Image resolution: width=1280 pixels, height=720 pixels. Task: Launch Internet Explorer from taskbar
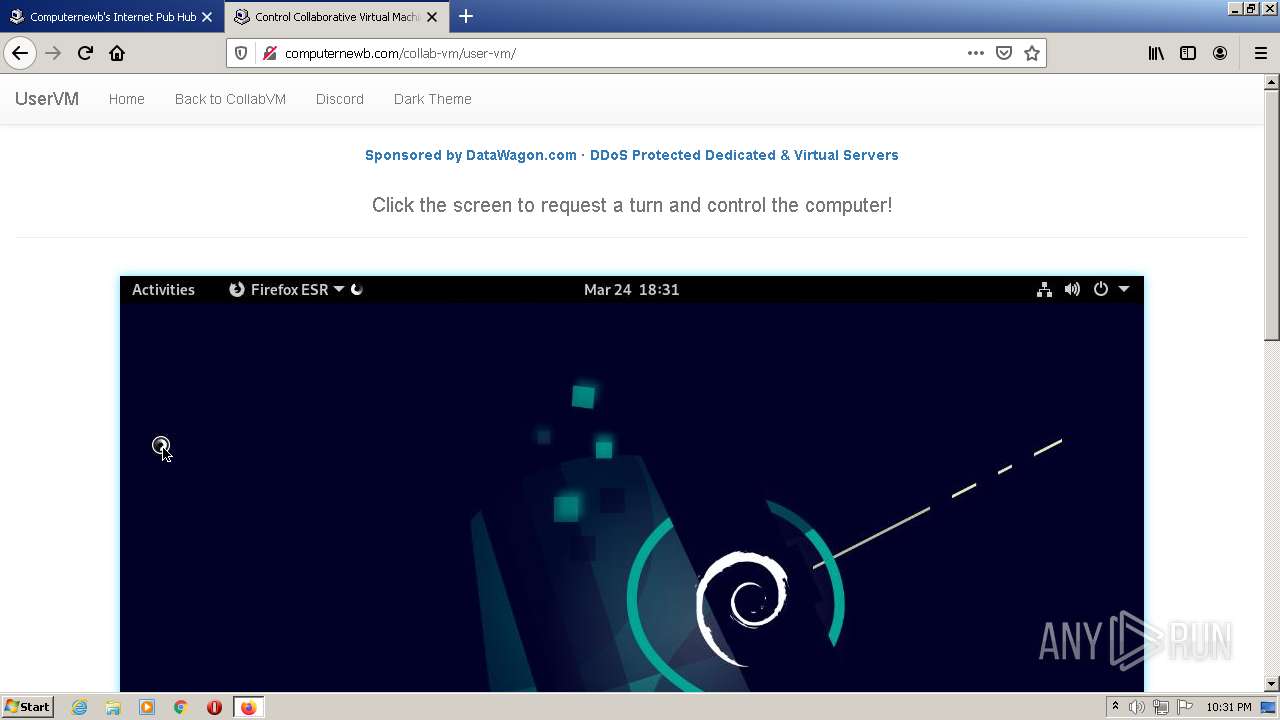coord(79,707)
